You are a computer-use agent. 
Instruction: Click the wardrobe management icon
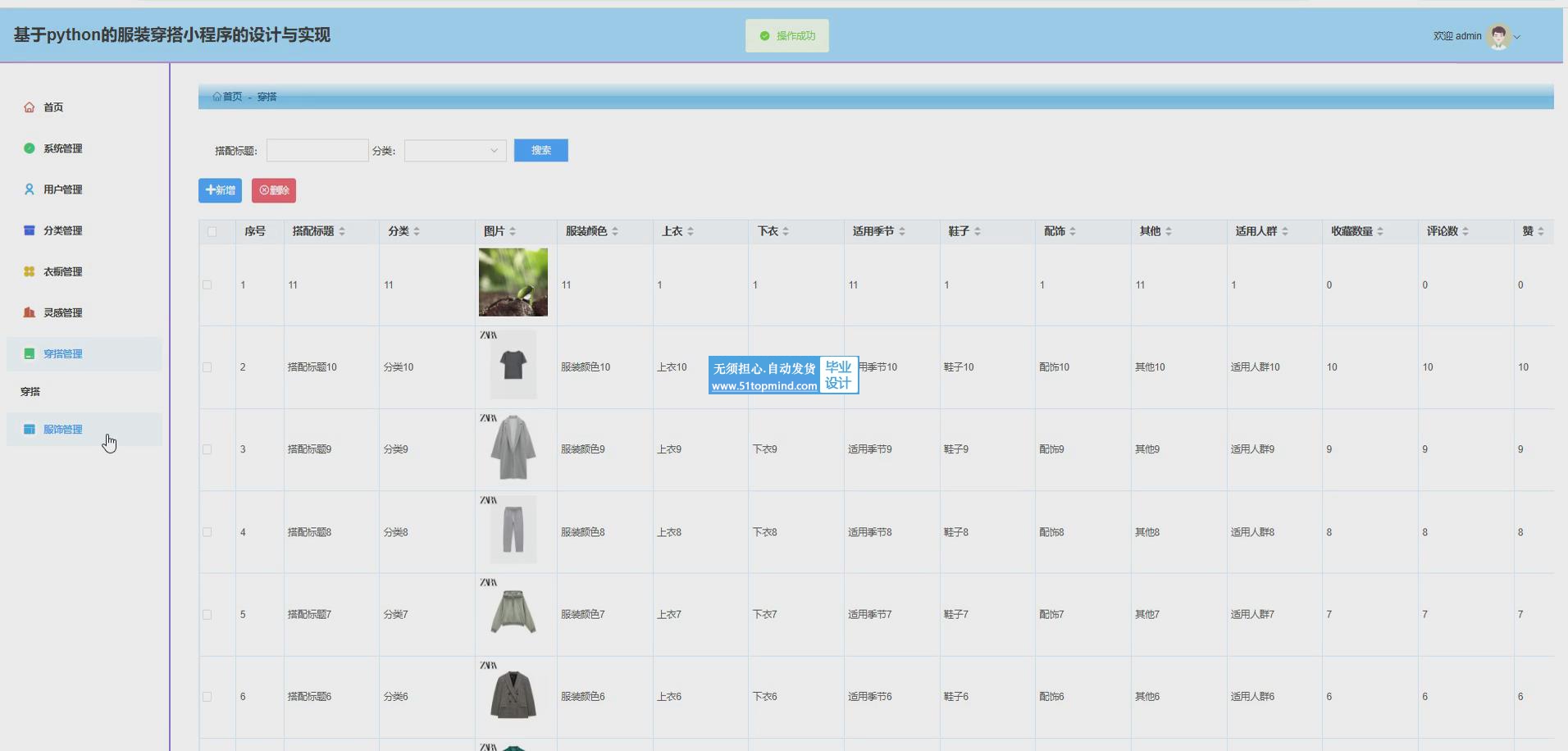click(x=30, y=271)
